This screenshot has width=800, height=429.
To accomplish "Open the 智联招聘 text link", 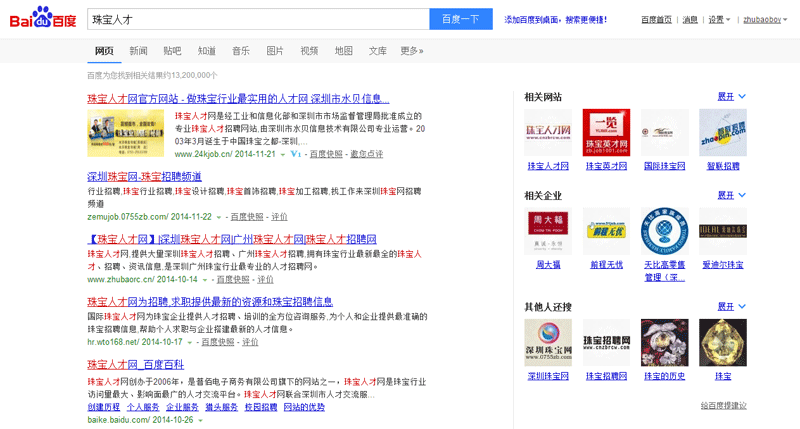I will 723,166.
